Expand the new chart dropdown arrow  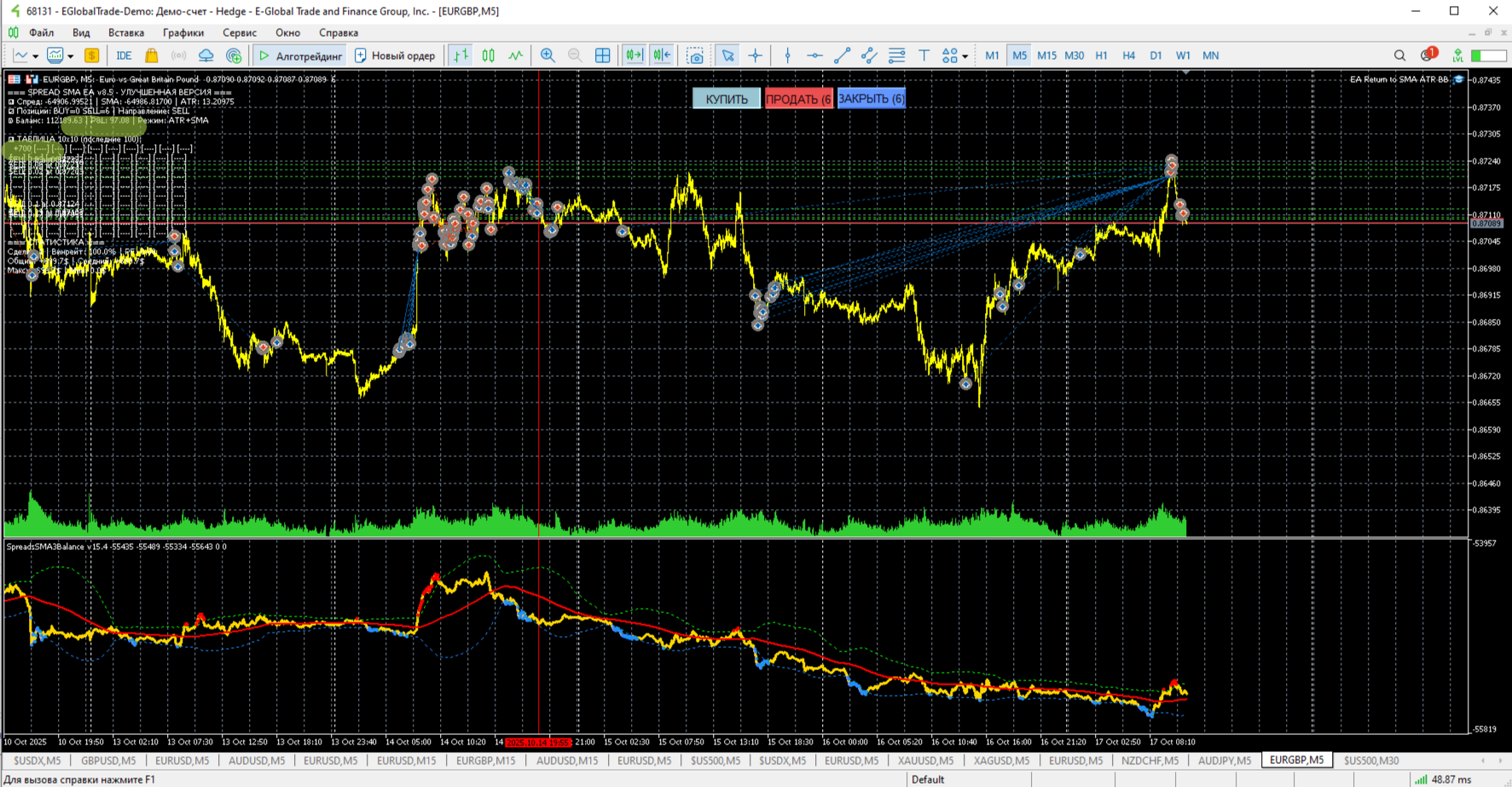(35, 56)
